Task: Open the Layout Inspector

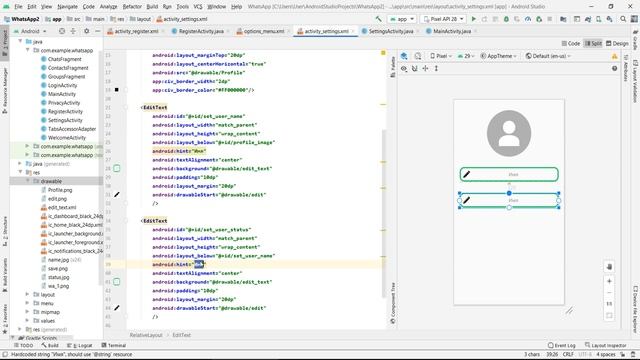Action: point(606,345)
